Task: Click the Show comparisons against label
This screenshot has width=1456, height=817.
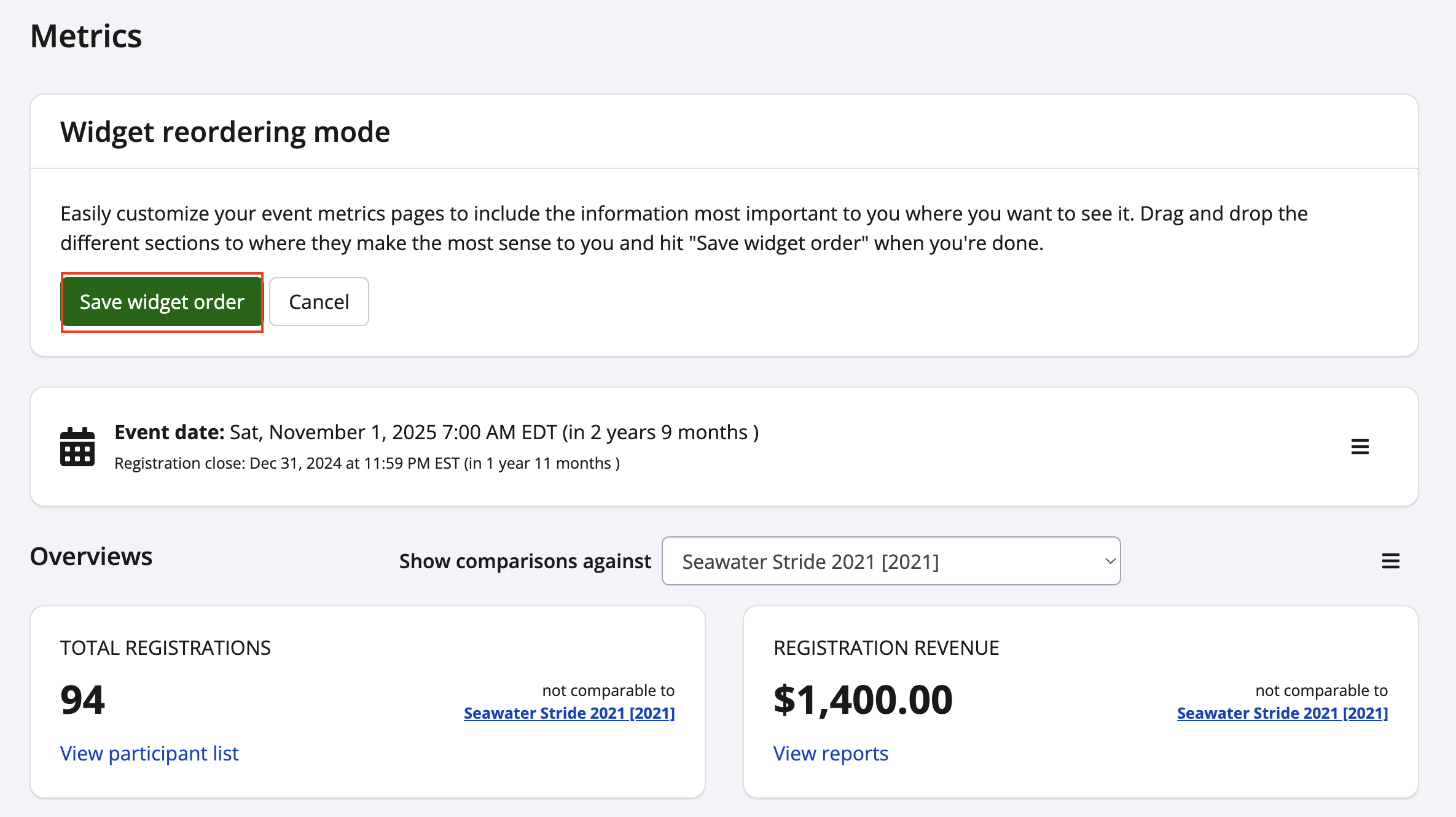Action: (525, 561)
